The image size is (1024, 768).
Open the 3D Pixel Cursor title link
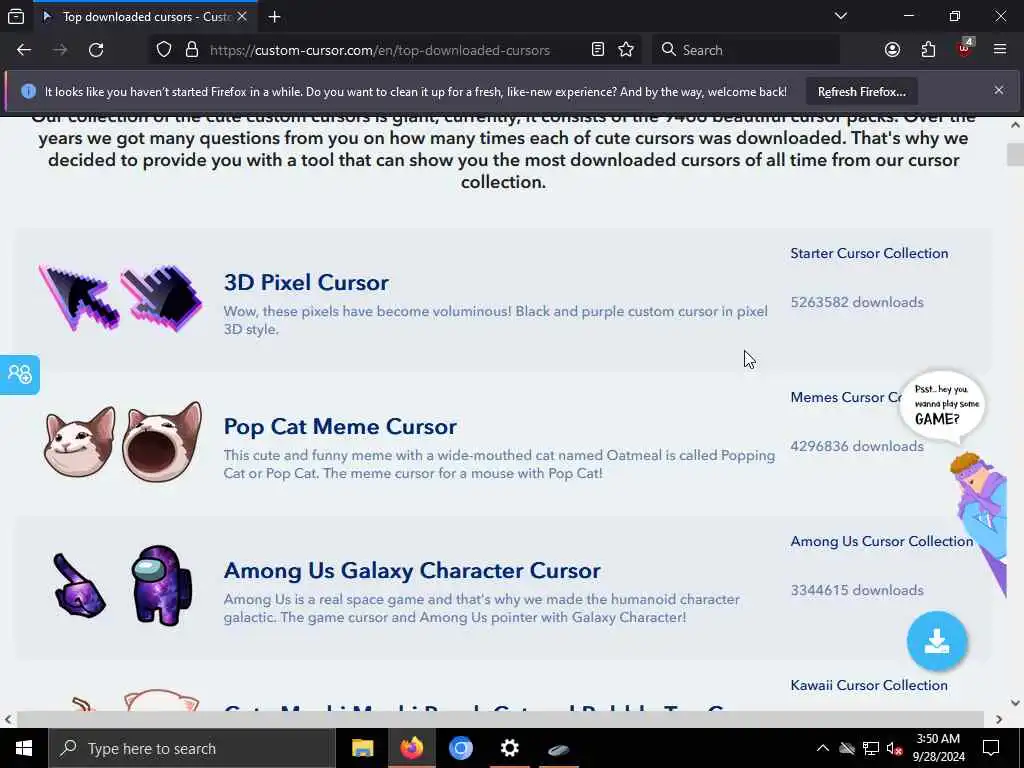point(306,282)
